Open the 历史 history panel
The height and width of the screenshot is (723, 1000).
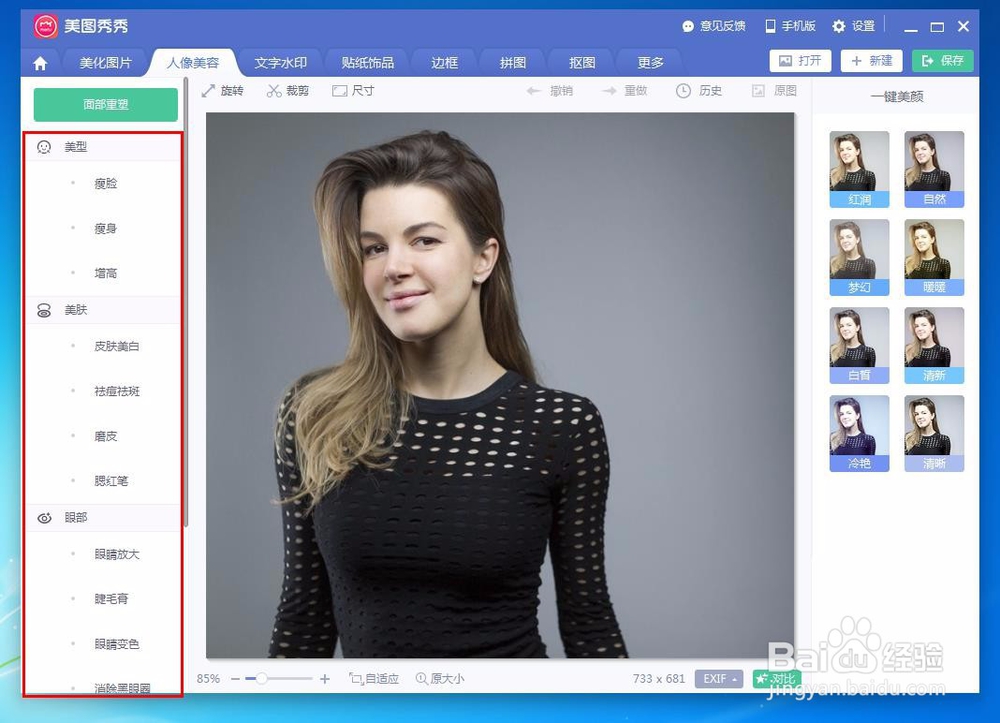(699, 91)
